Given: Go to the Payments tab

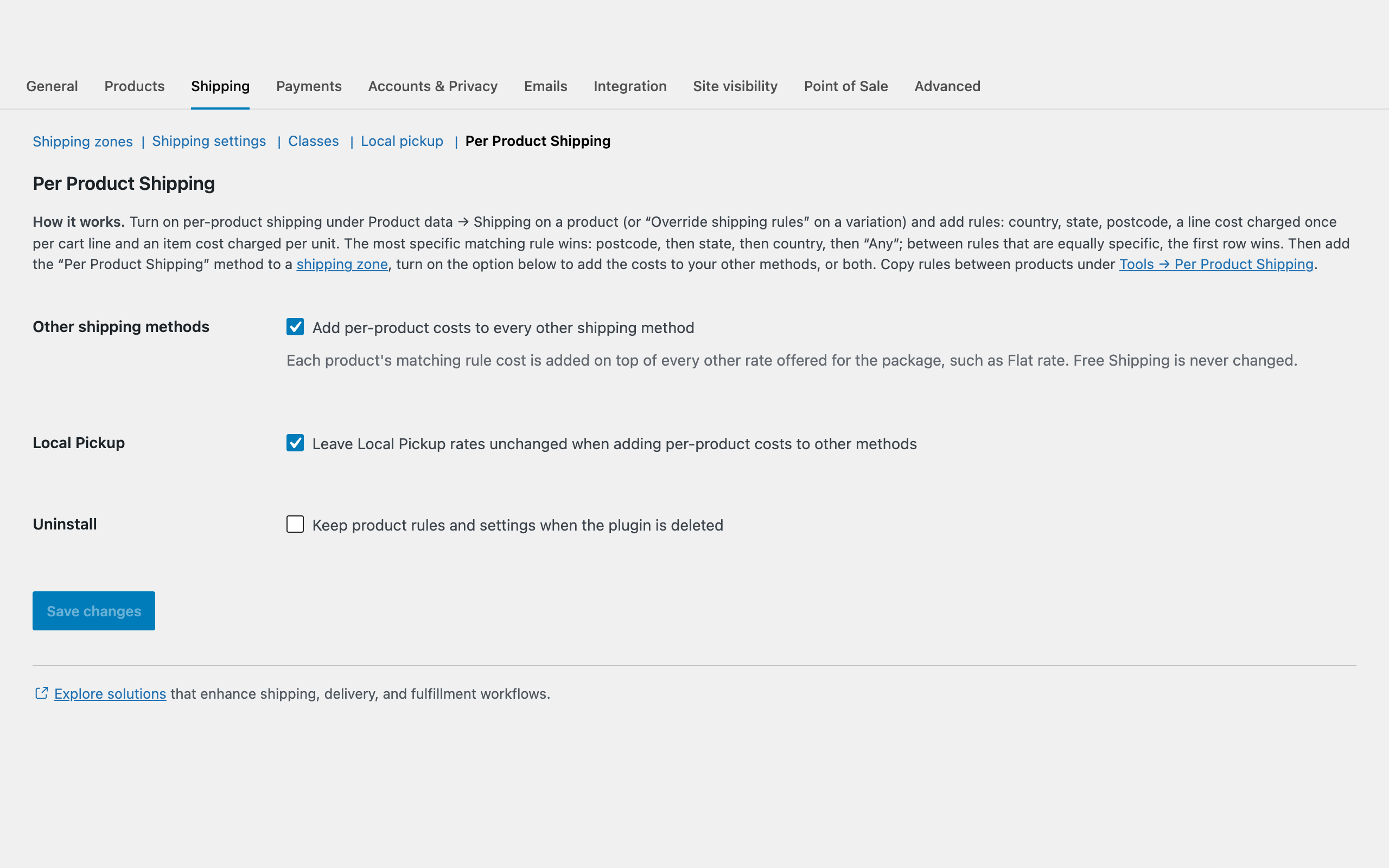Looking at the screenshot, I should coord(309,86).
